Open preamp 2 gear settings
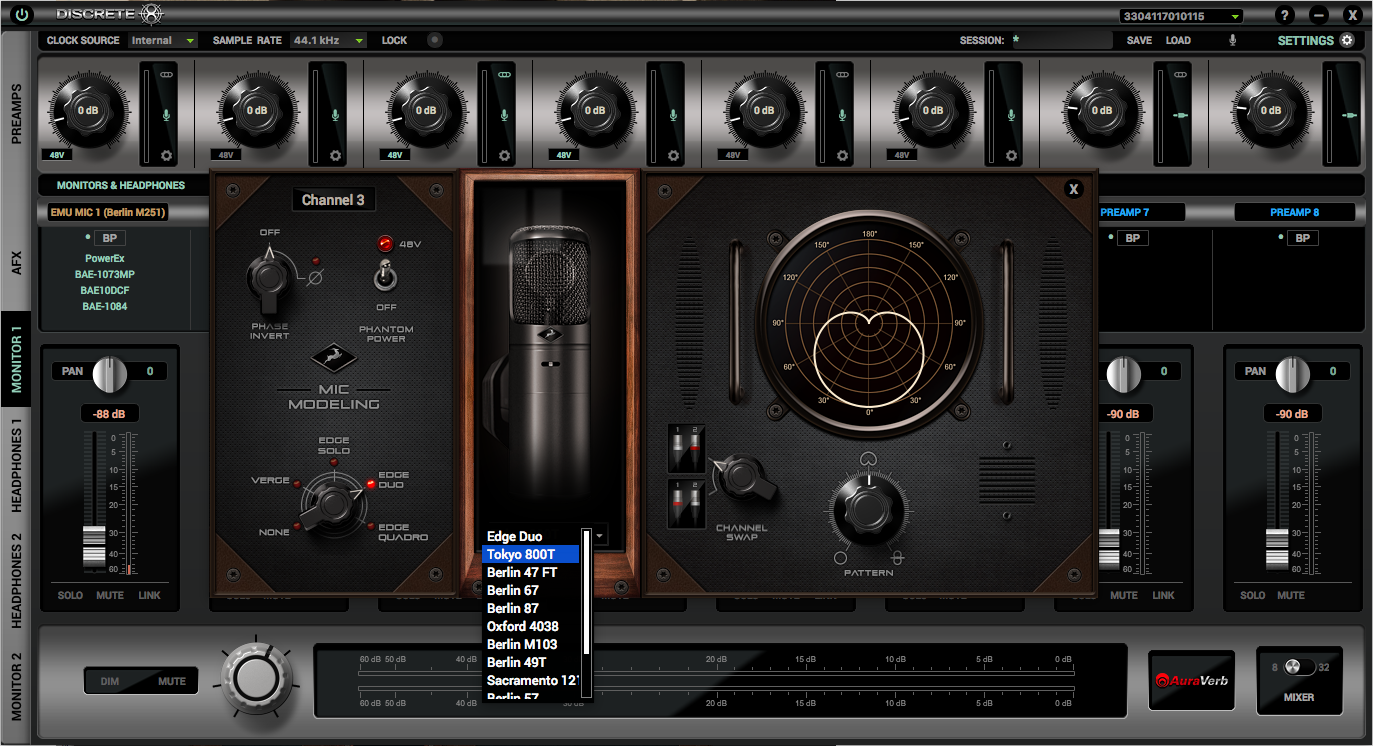 coord(335,156)
